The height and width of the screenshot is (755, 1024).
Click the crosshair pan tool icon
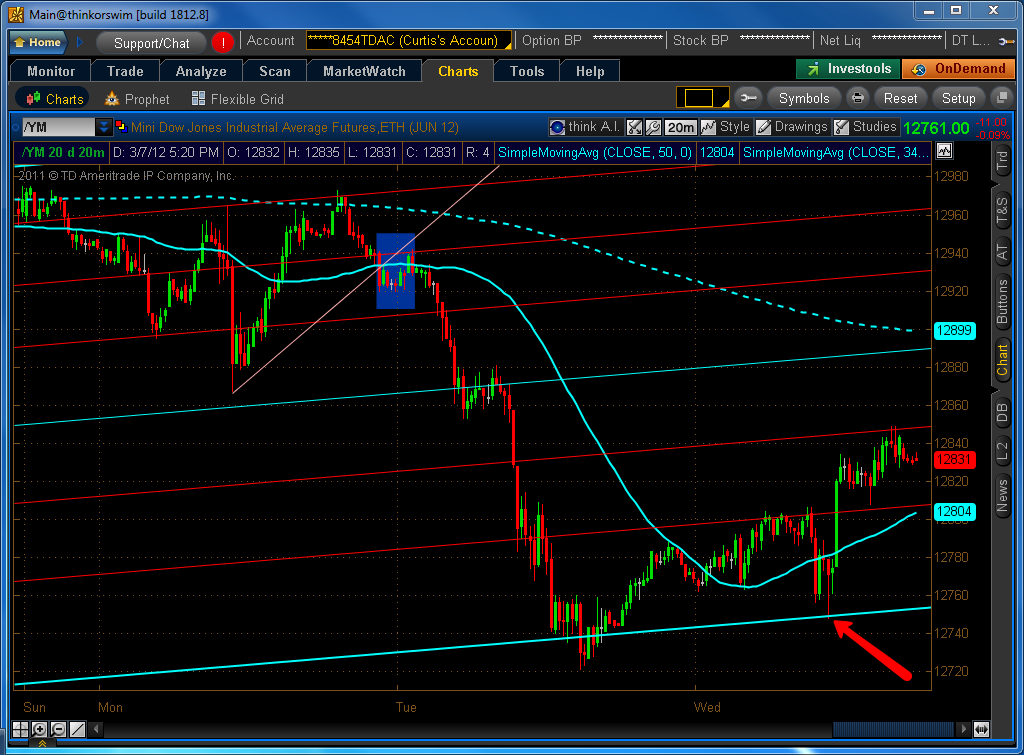(x=20, y=729)
